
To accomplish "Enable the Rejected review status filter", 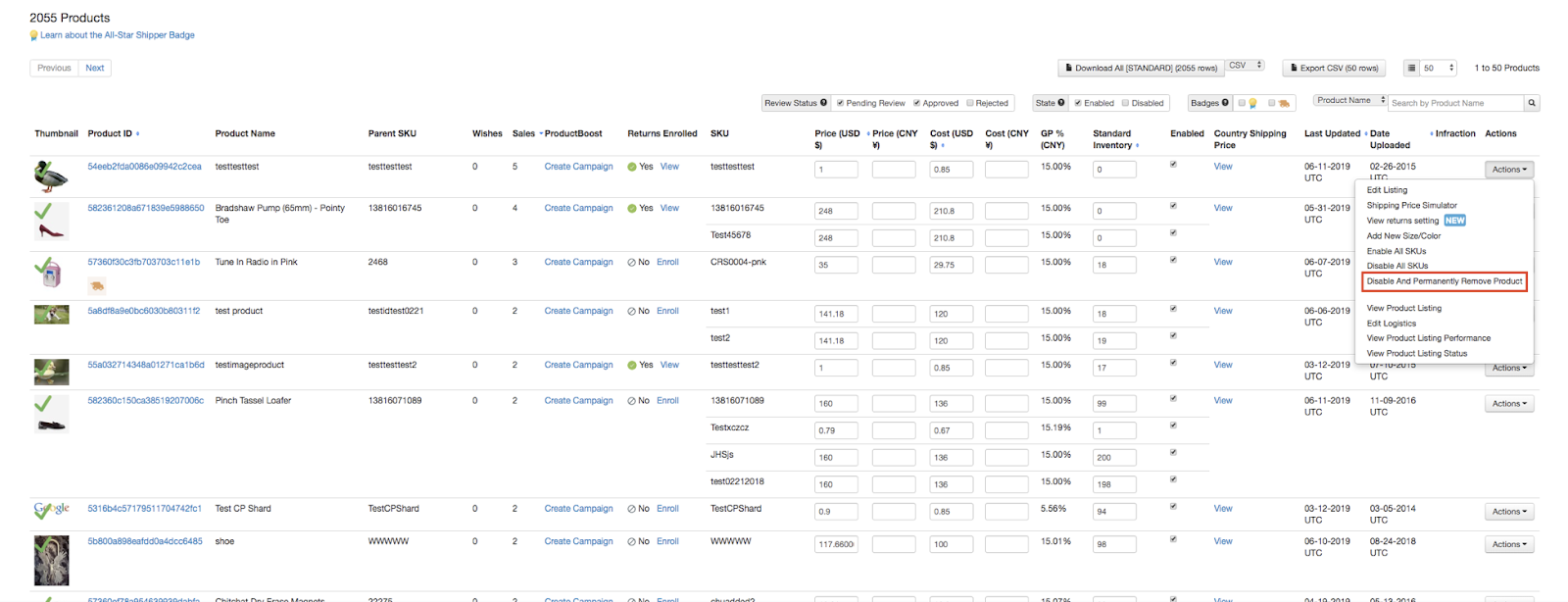I will pos(970,103).
